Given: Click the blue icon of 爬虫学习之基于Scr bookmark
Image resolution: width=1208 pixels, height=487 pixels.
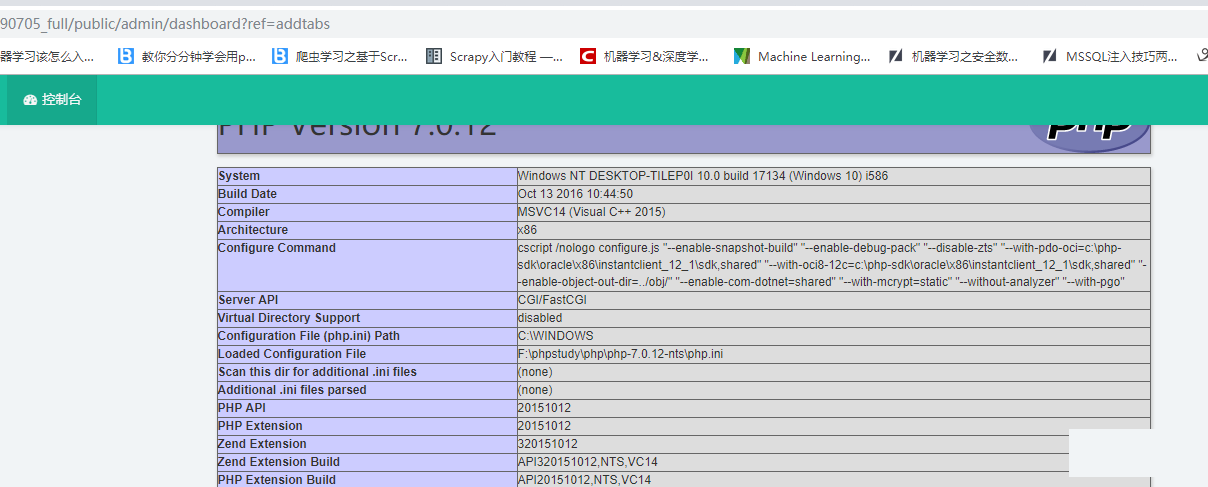Looking at the screenshot, I should click(280, 56).
